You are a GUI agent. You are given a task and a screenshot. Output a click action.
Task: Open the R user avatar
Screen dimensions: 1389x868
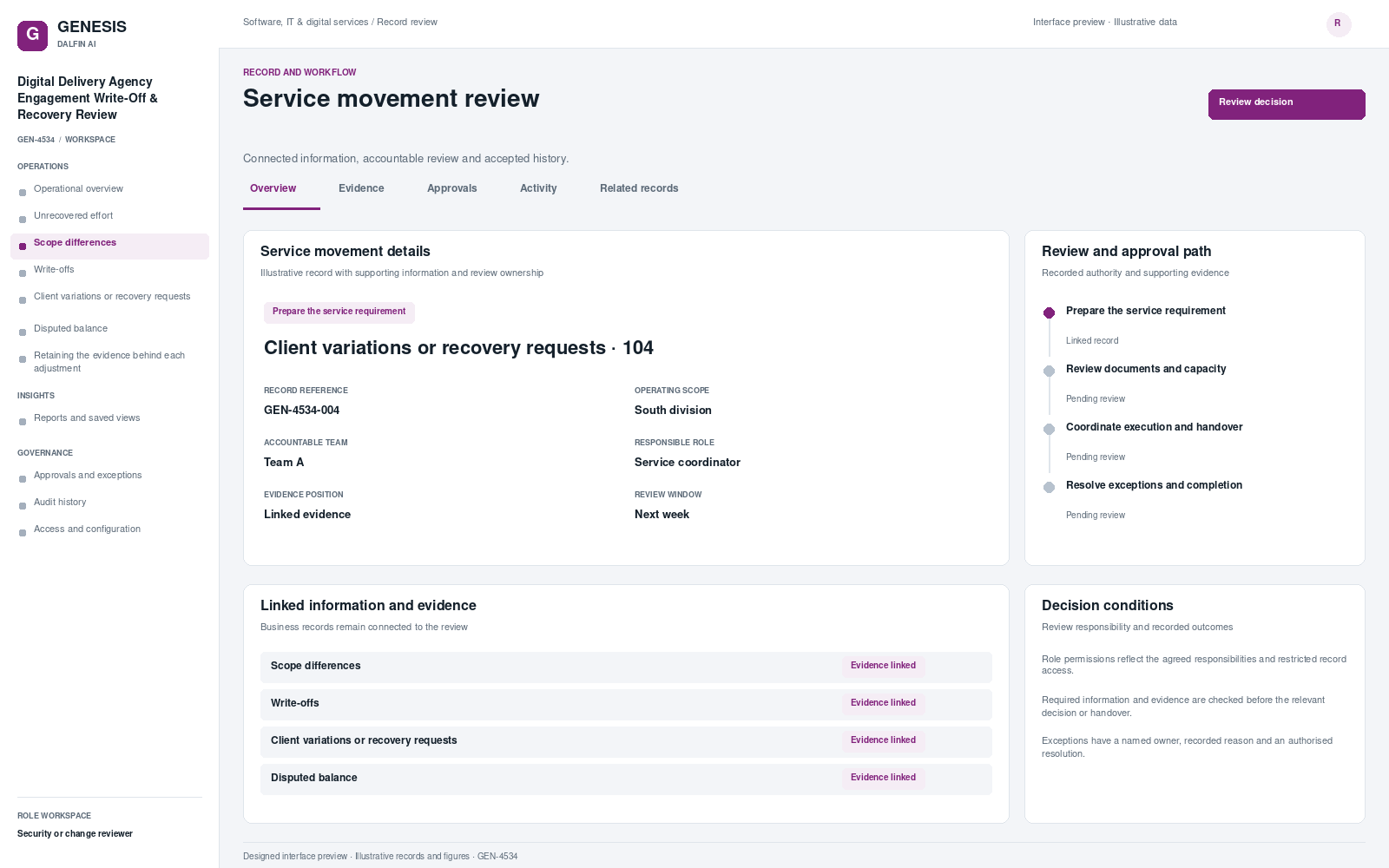coord(1339,23)
